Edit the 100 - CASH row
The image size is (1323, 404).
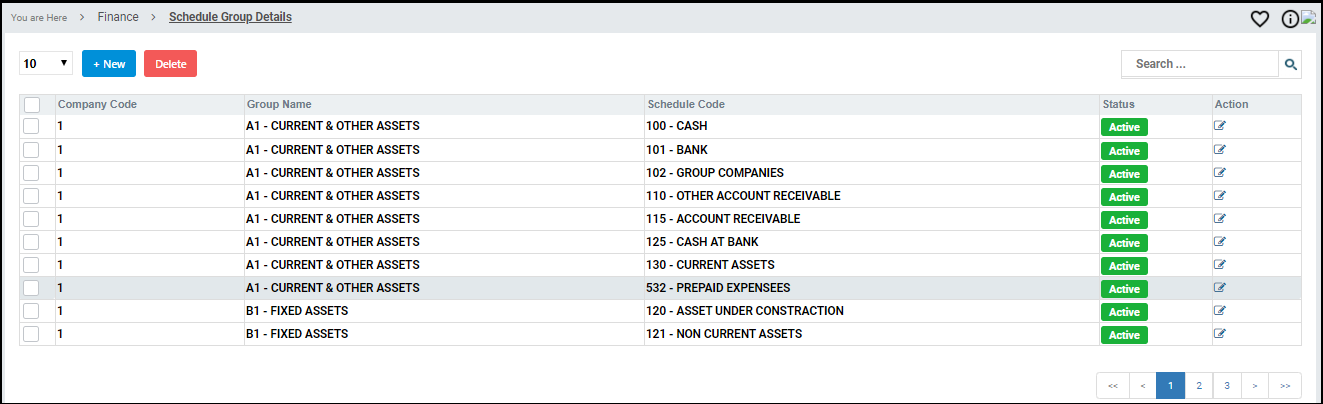click(1220, 126)
